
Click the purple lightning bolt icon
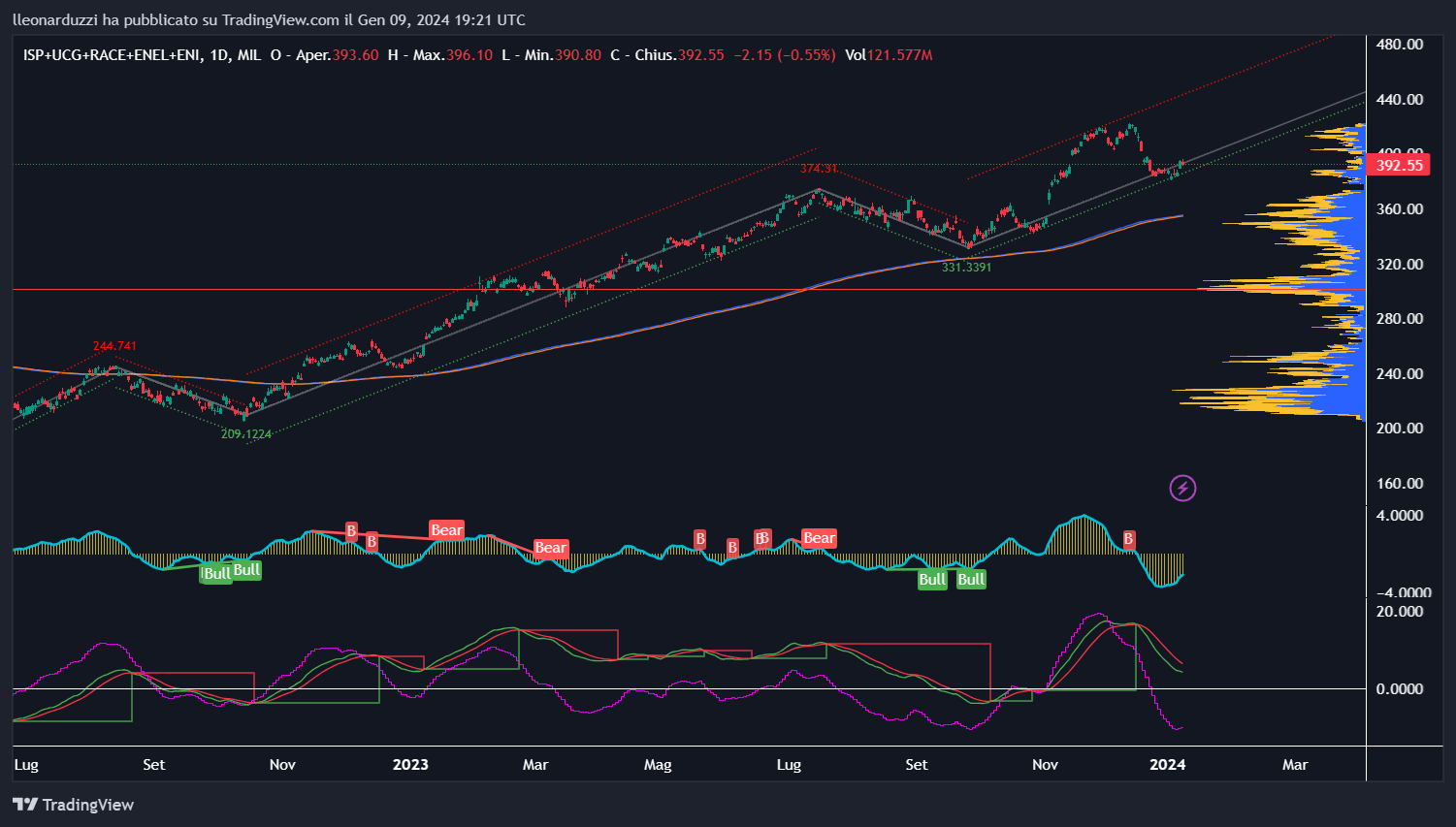coord(1182,488)
